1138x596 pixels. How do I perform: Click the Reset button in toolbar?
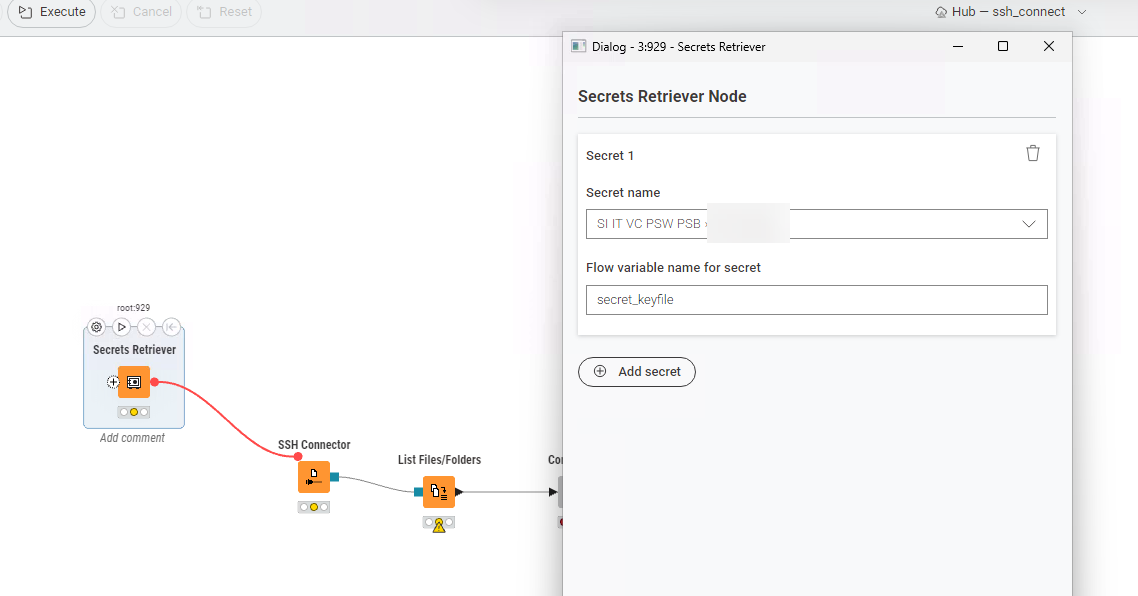224,12
